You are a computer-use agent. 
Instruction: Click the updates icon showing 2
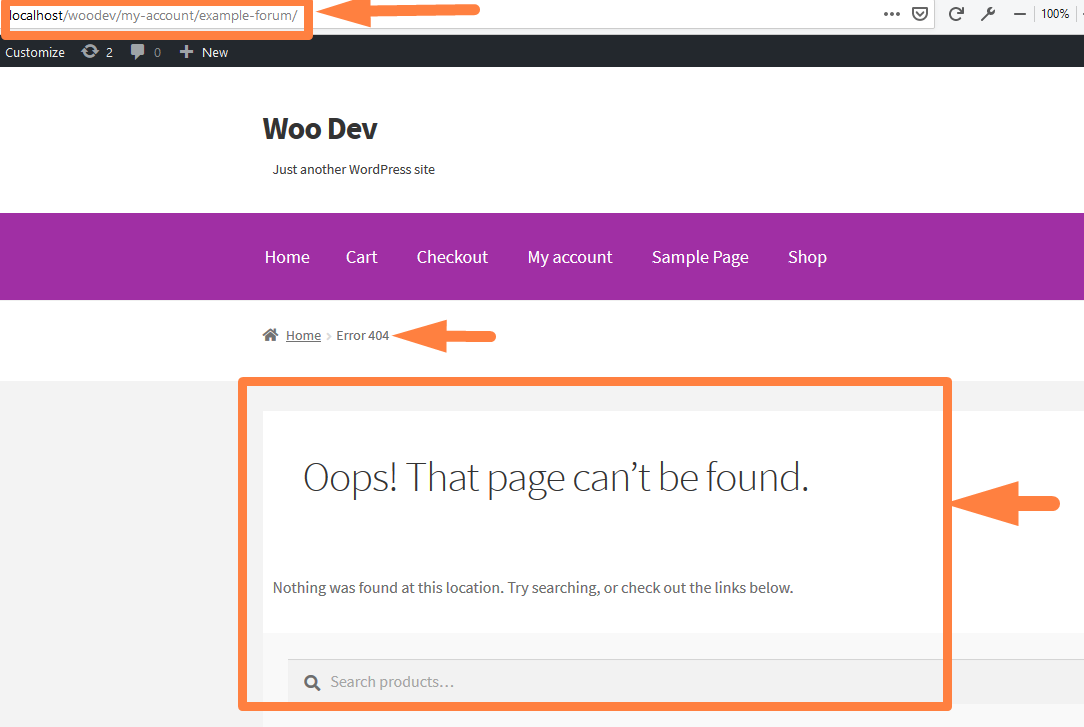point(97,52)
